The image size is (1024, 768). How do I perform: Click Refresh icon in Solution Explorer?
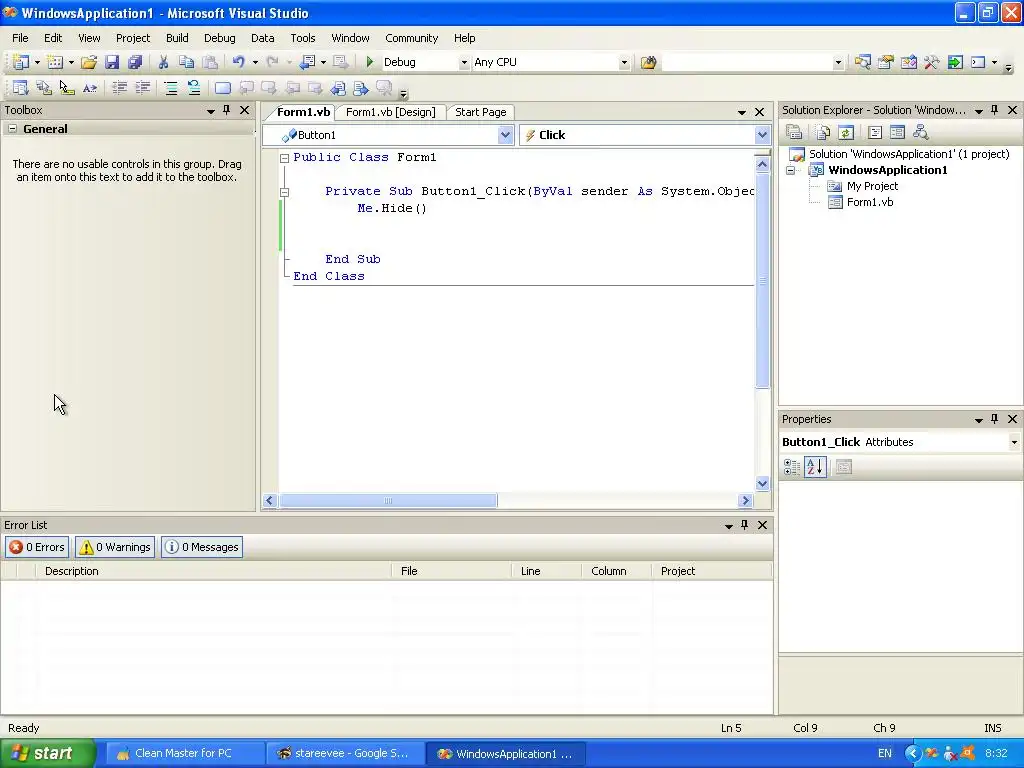(846, 133)
